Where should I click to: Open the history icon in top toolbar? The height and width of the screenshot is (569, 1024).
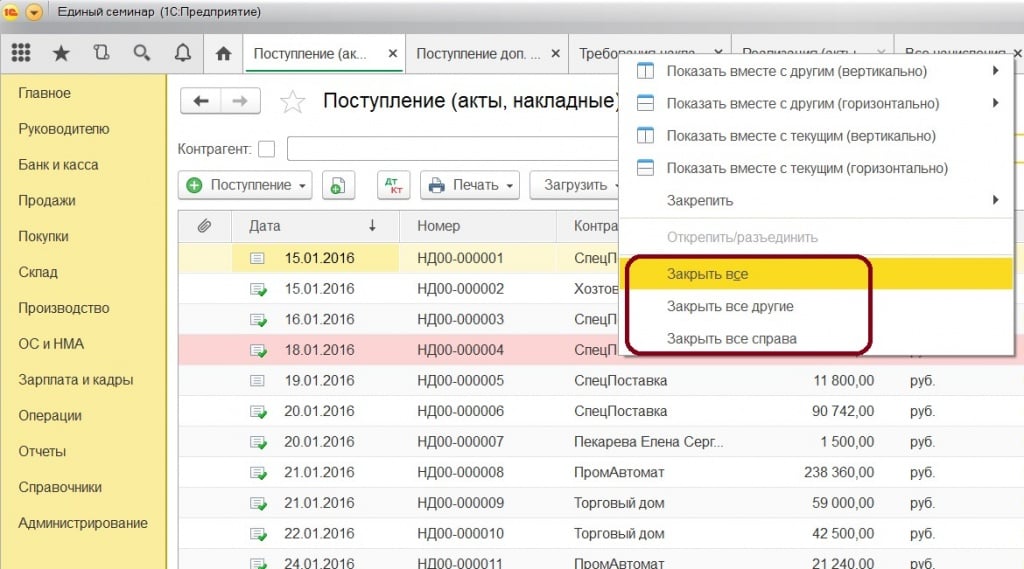pos(101,53)
